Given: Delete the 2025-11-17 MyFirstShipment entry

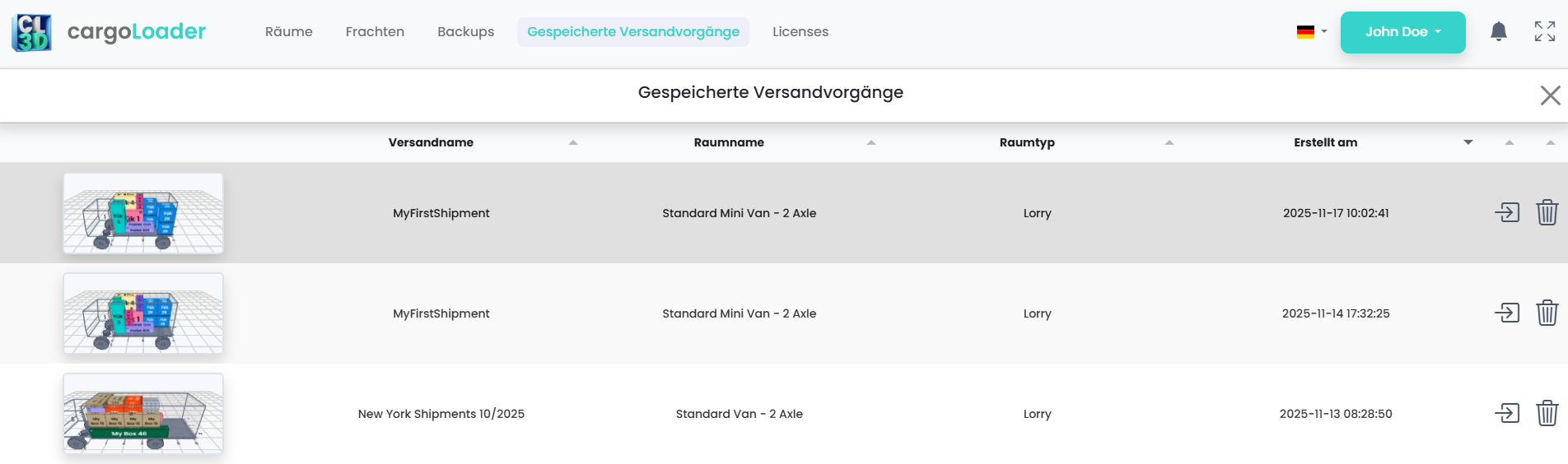Looking at the screenshot, I should pyautogui.click(x=1547, y=213).
